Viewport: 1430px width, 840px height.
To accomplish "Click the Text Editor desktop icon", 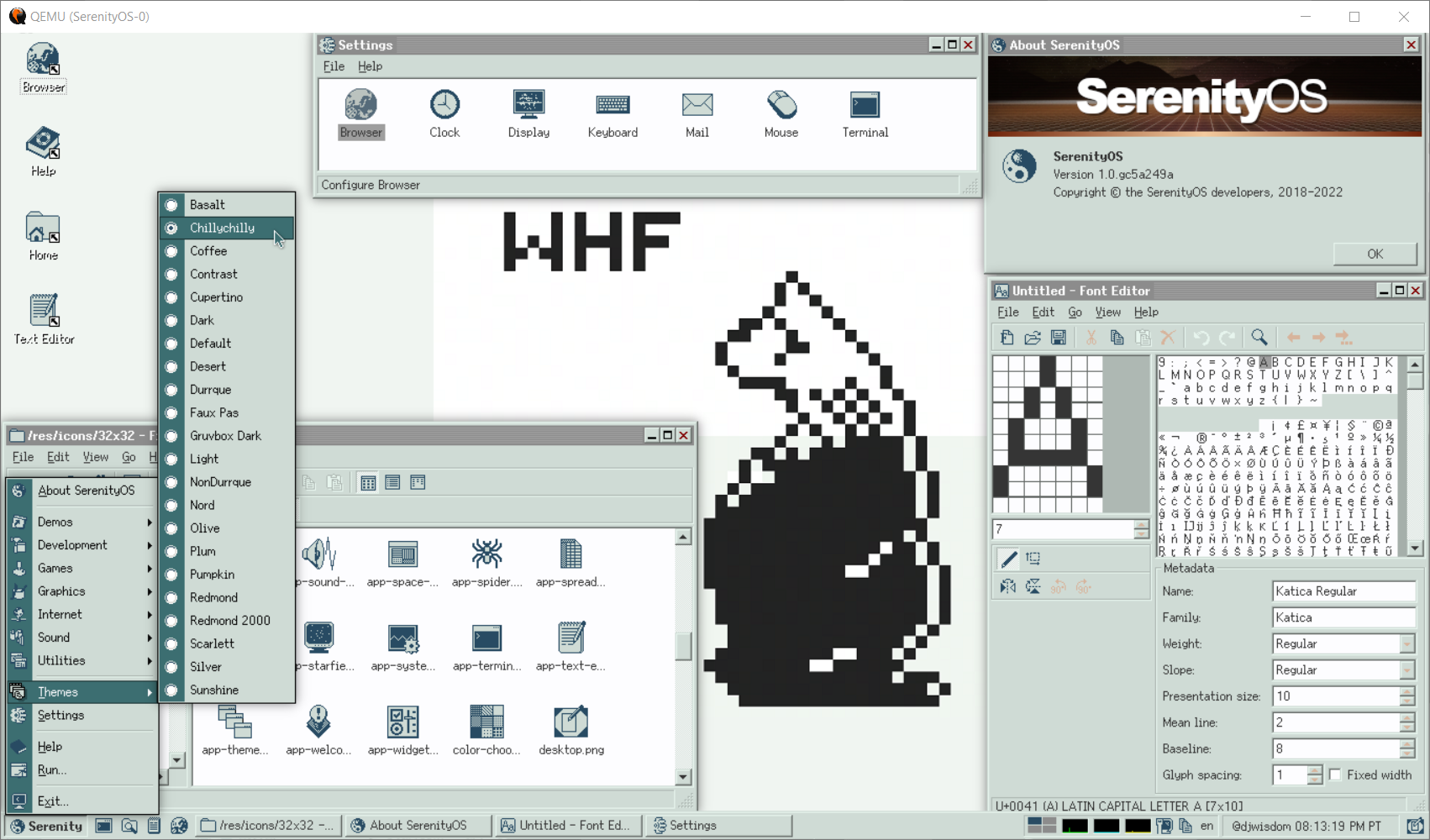I will tap(44, 320).
